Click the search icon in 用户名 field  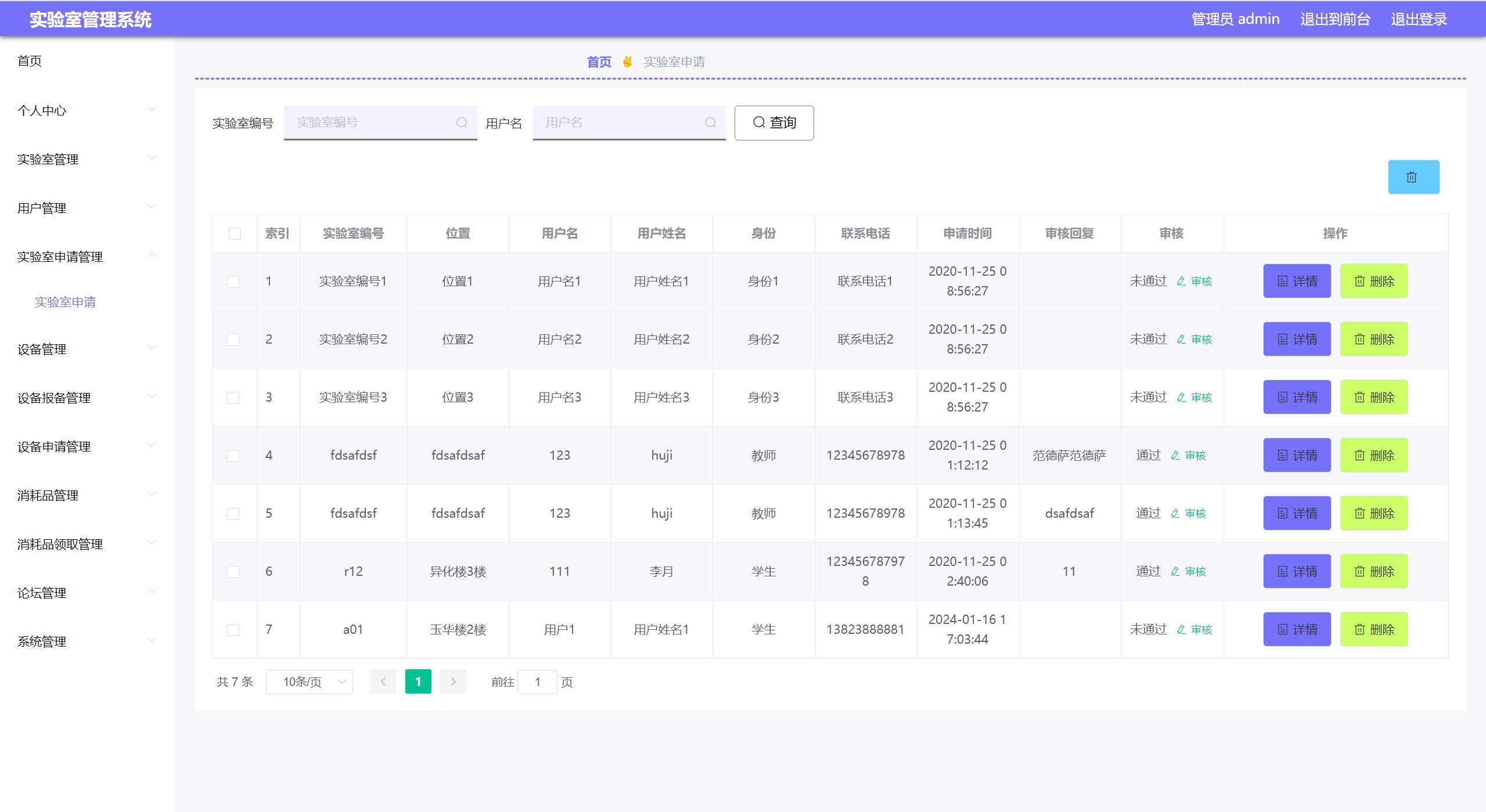point(710,122)
